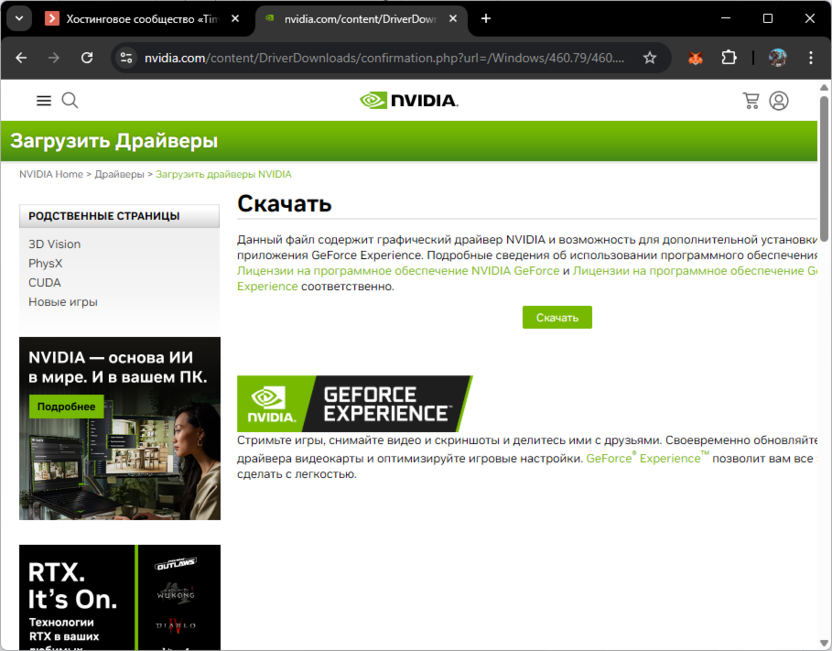Viewport: 832px width, 651px height.
Task: Open the user account icon
Action: (779, 100)
